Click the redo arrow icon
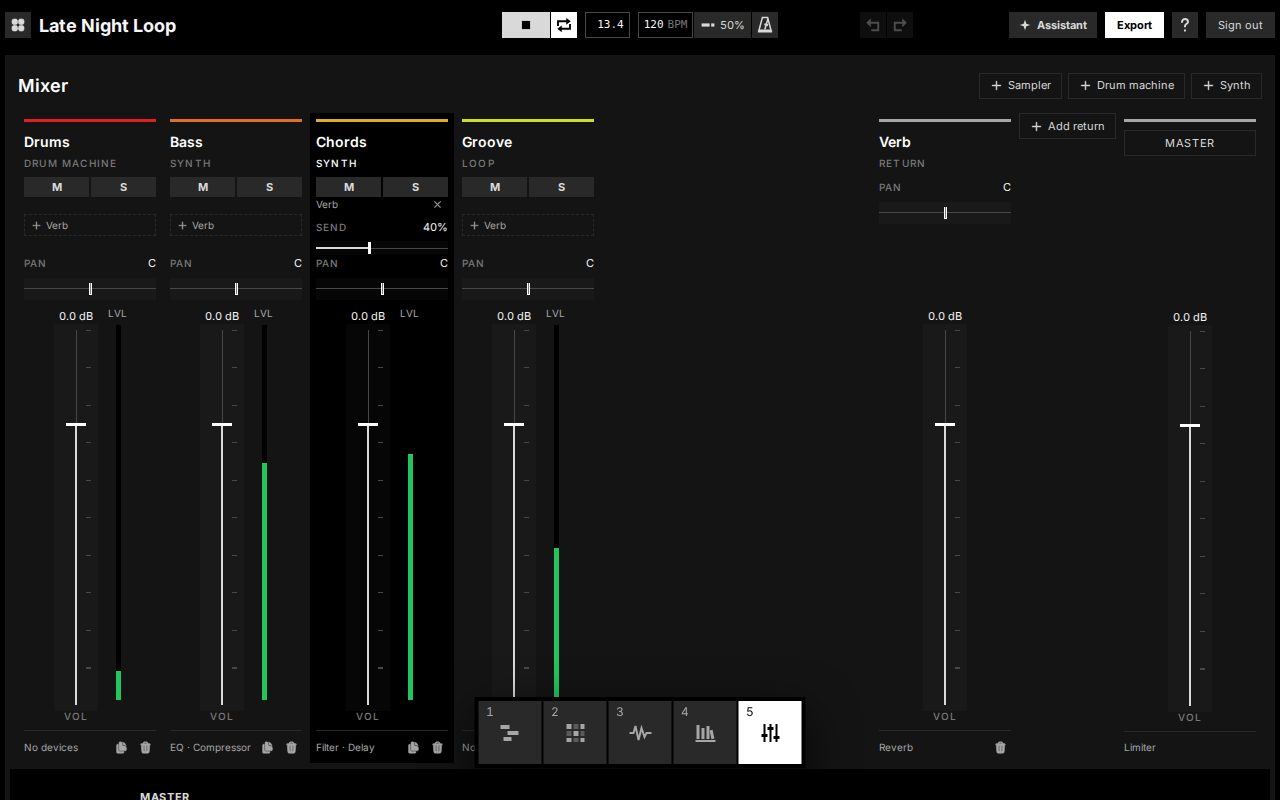Viewport: 1280px width, 800px height. coord(900,25)
